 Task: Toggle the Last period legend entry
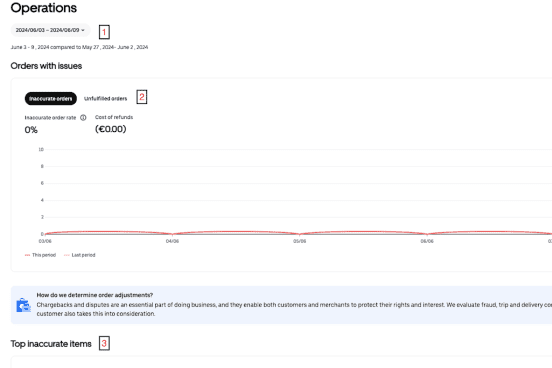click(80, 255)
